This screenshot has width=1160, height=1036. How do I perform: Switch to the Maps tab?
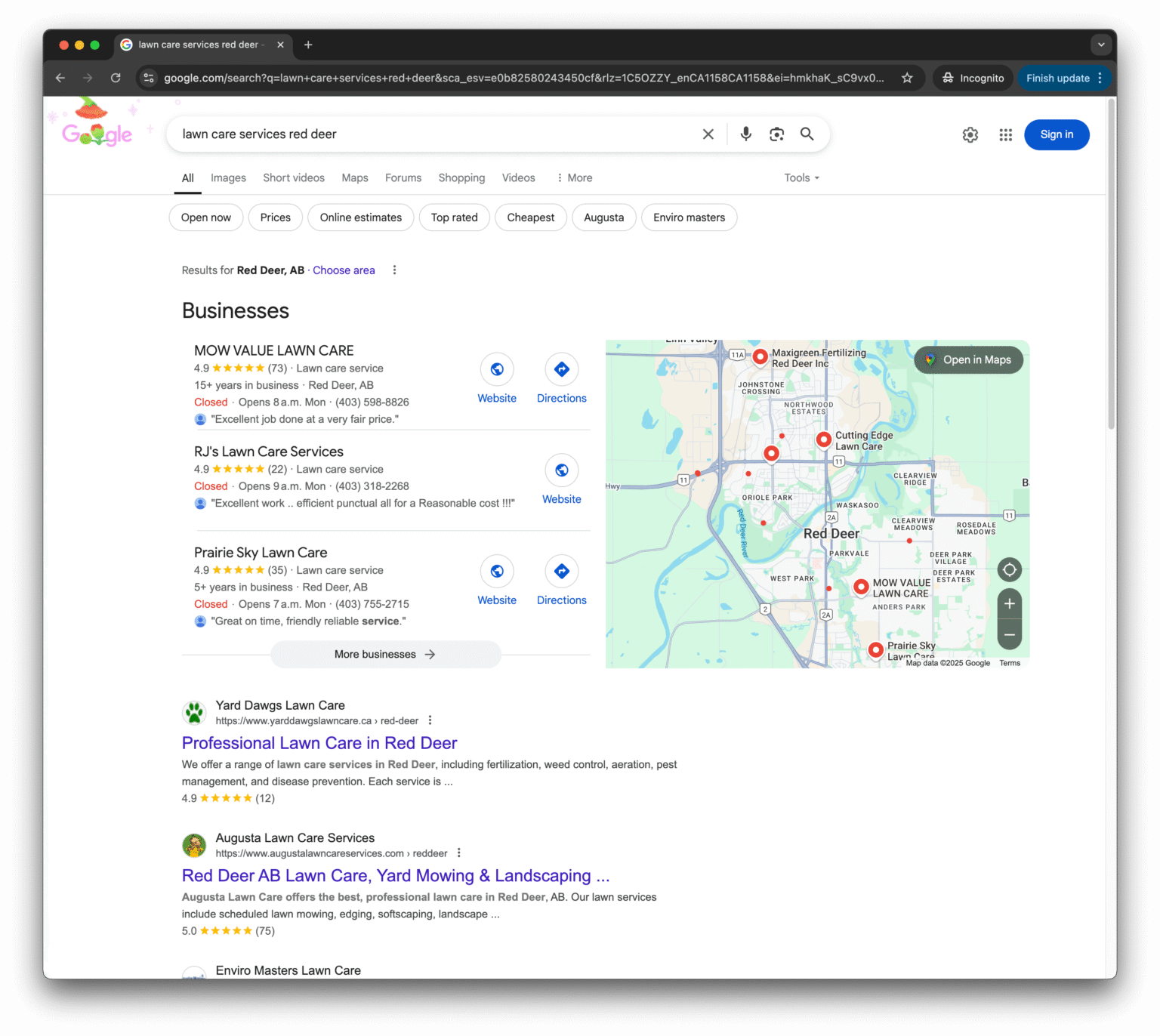coord(354,178)
